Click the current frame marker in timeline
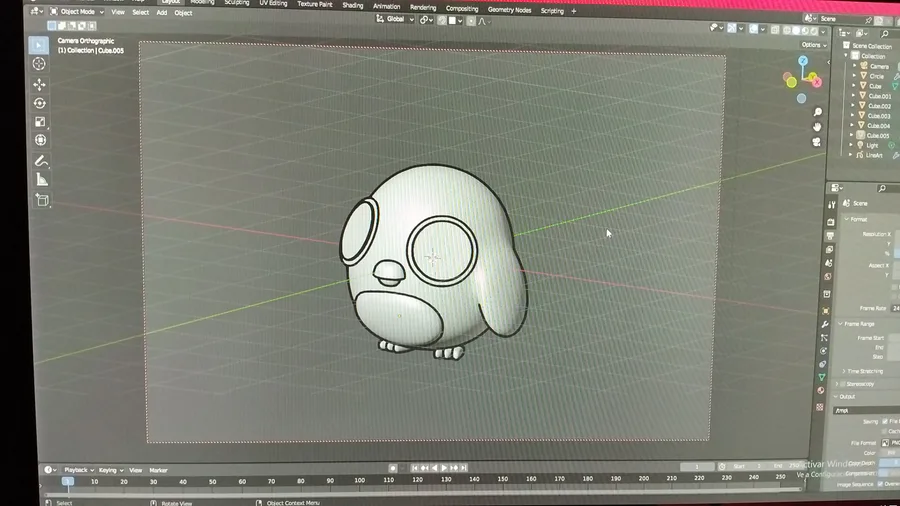This screenshot has height=506, width=900. [x=68, y=481]
